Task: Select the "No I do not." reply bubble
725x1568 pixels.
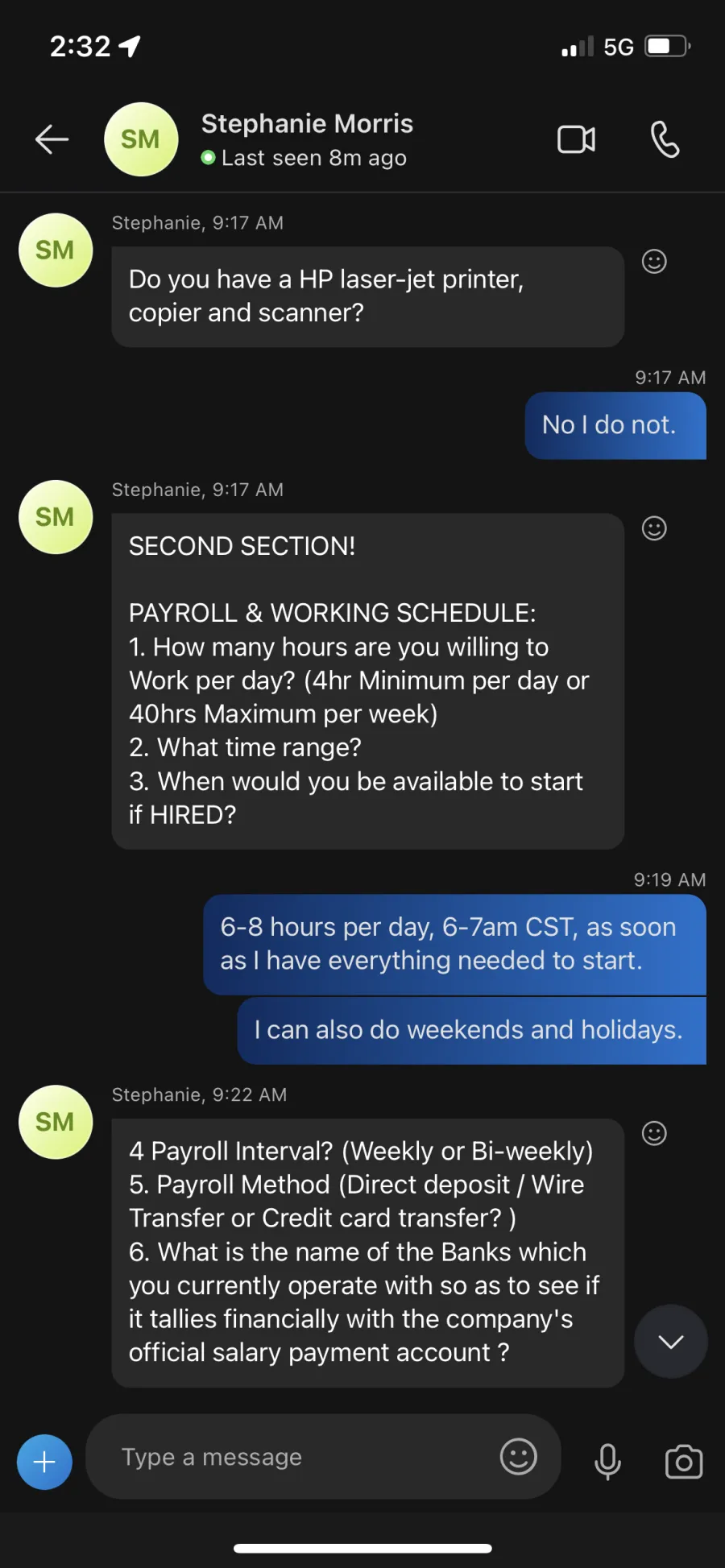Action: 615,425
